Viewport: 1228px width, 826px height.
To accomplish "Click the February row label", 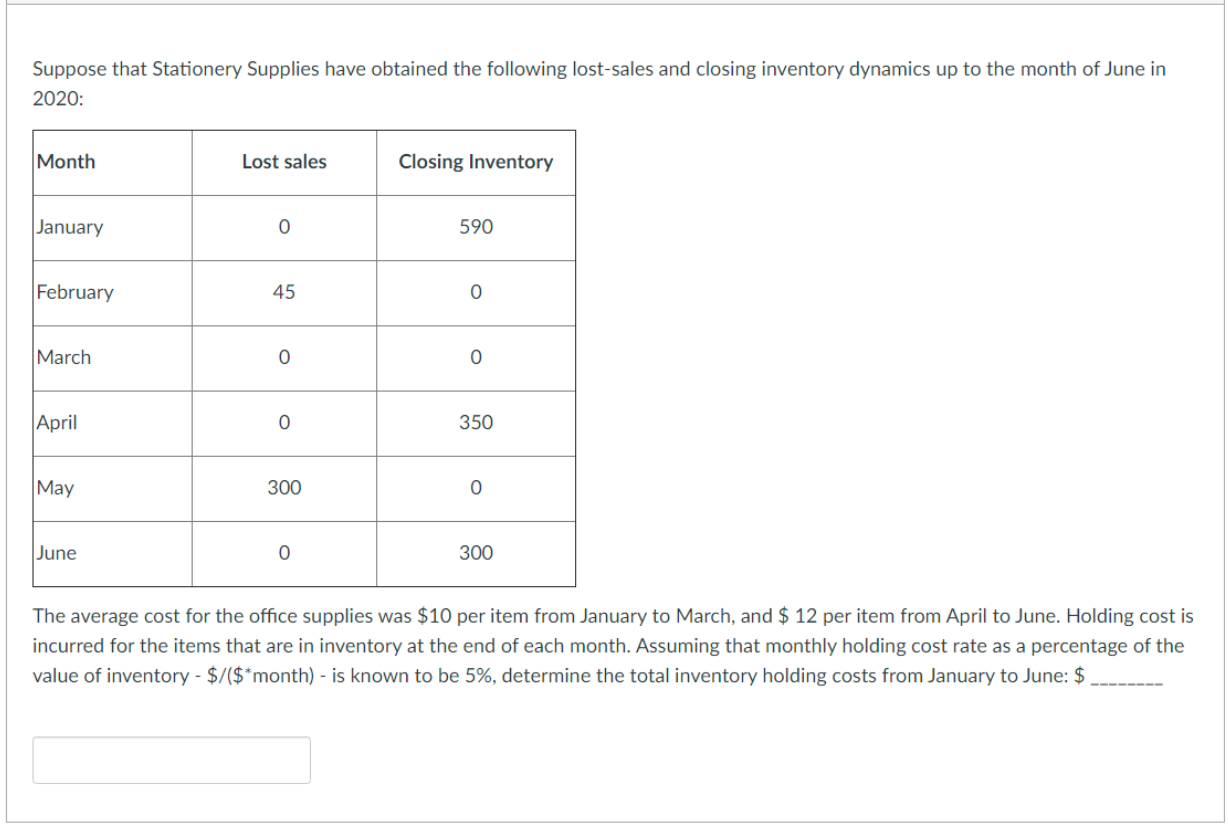I will (x=70, y=292).
